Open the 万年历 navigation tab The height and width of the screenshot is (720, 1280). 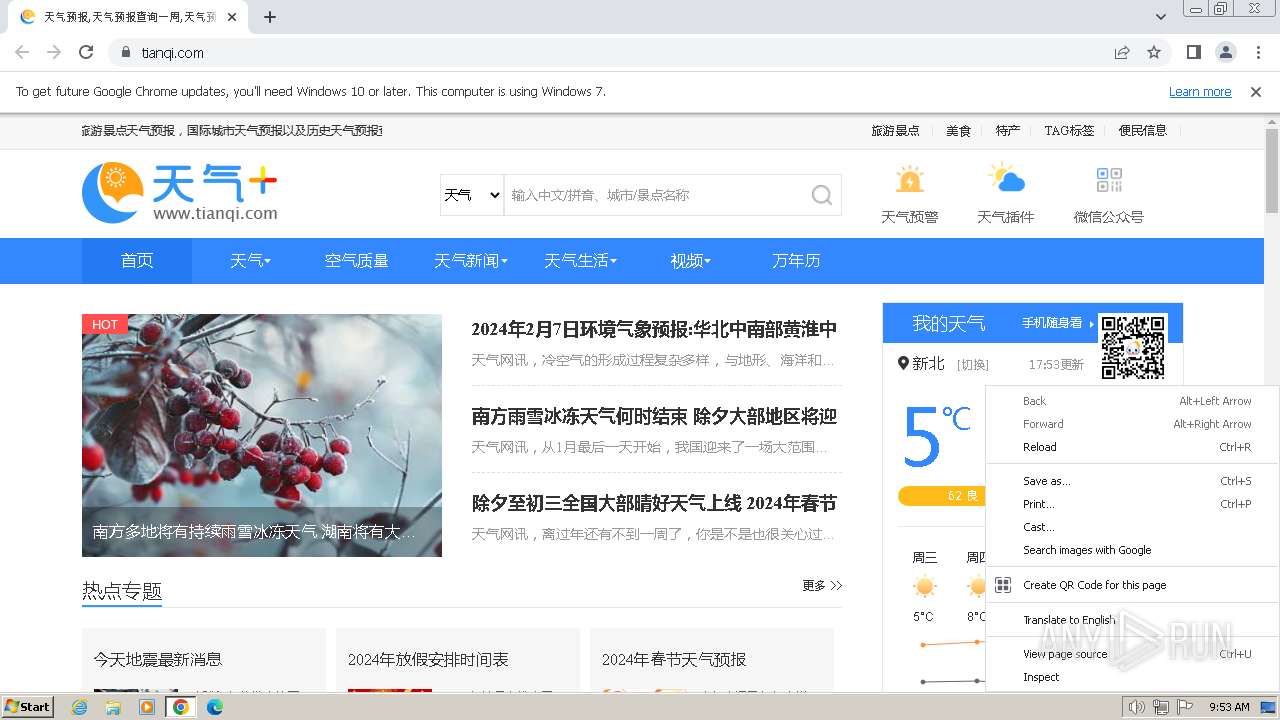coord(796,261)
